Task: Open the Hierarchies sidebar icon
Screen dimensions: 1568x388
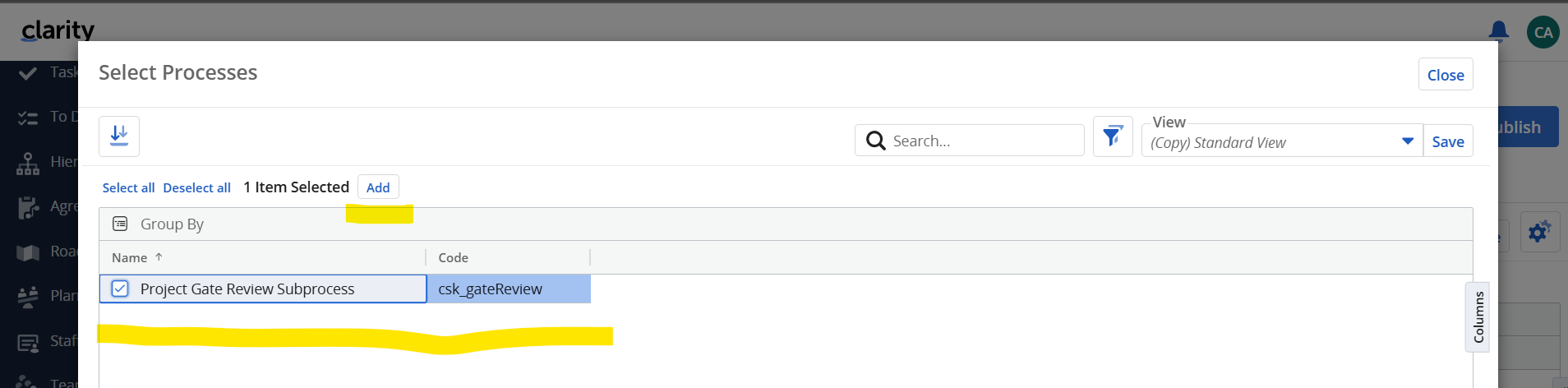Action: point(28,164)
